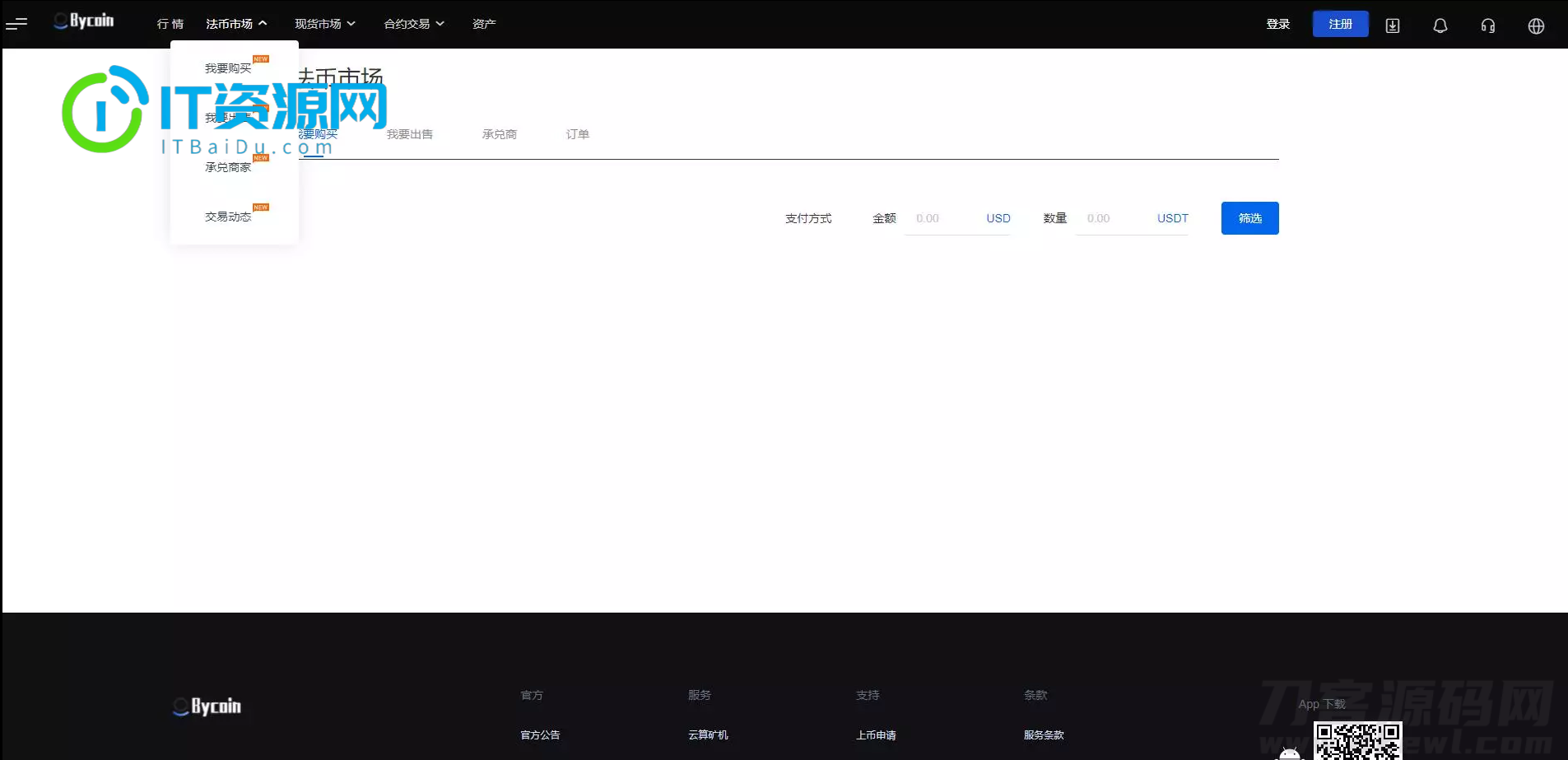Open language globe icon
Screen dimensions: 1568x760
coord(1536,26)
